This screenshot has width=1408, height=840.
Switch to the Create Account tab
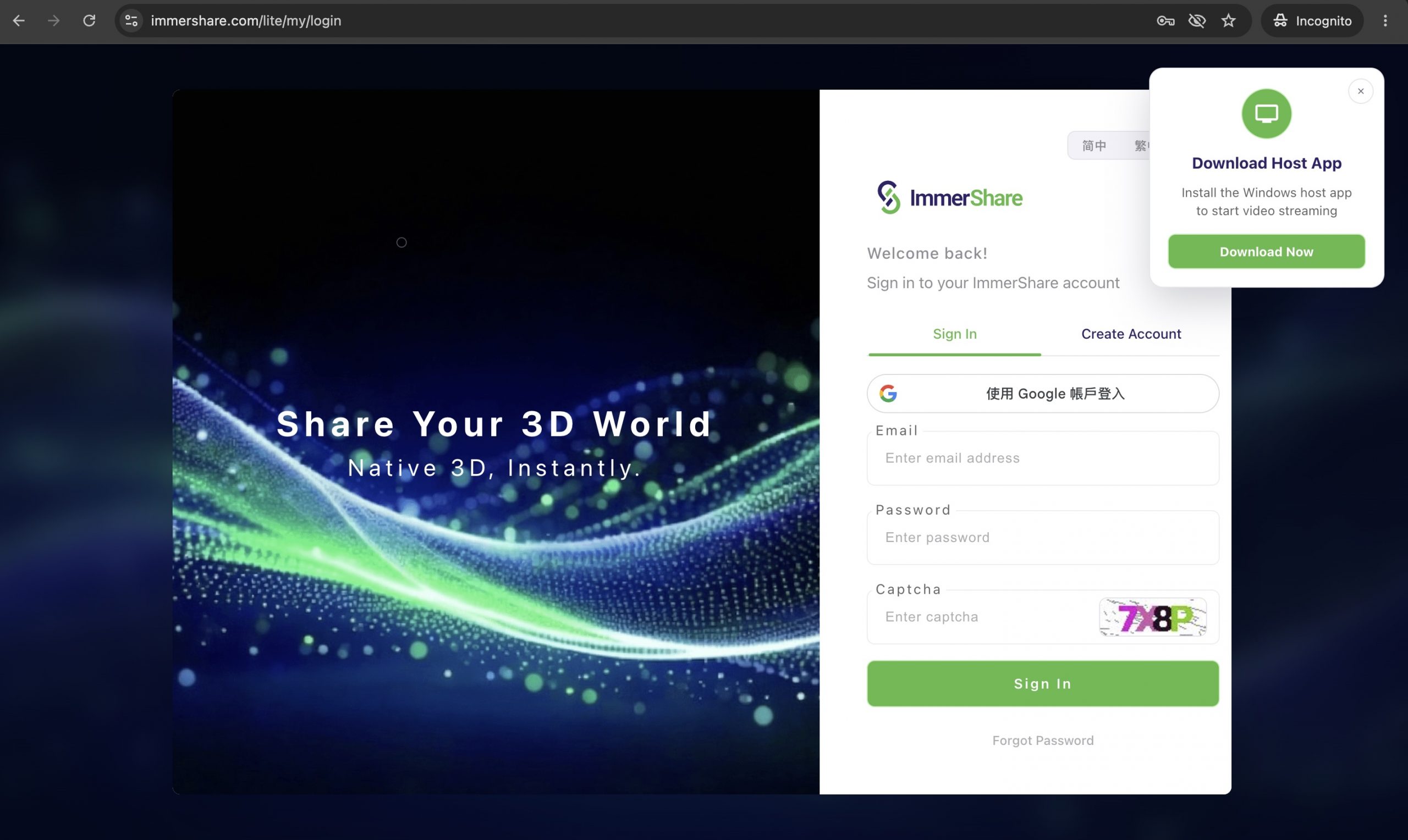pyautogui.click(x=1131, y=334)
